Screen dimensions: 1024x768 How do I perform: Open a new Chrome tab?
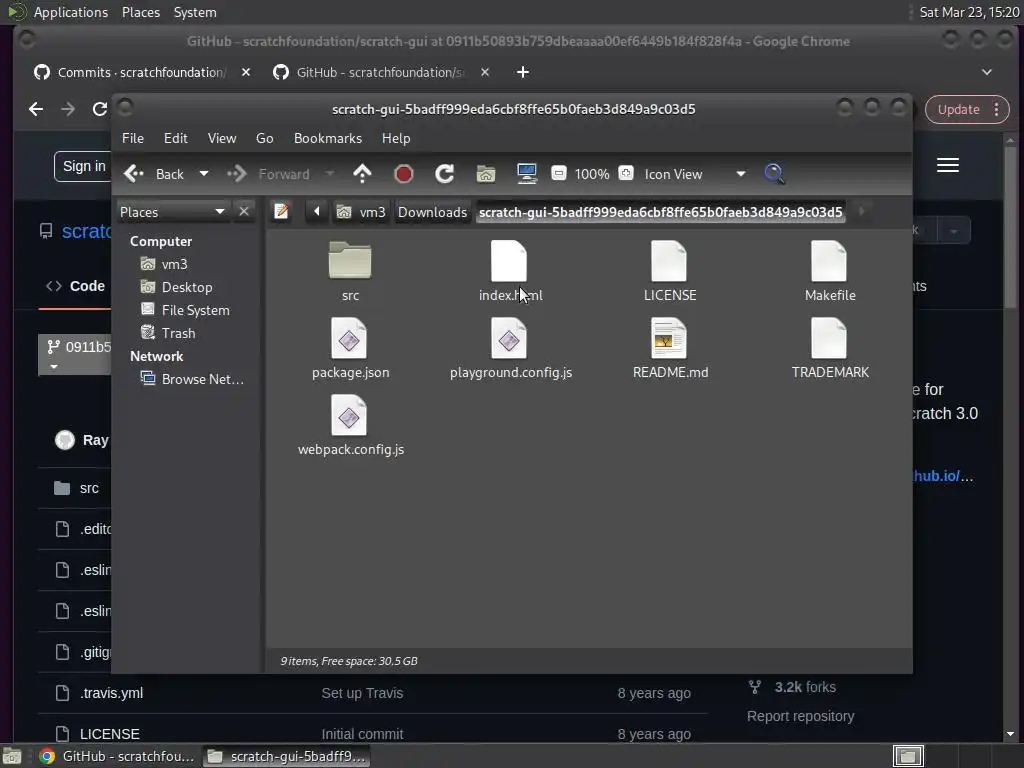pos(522,72)
